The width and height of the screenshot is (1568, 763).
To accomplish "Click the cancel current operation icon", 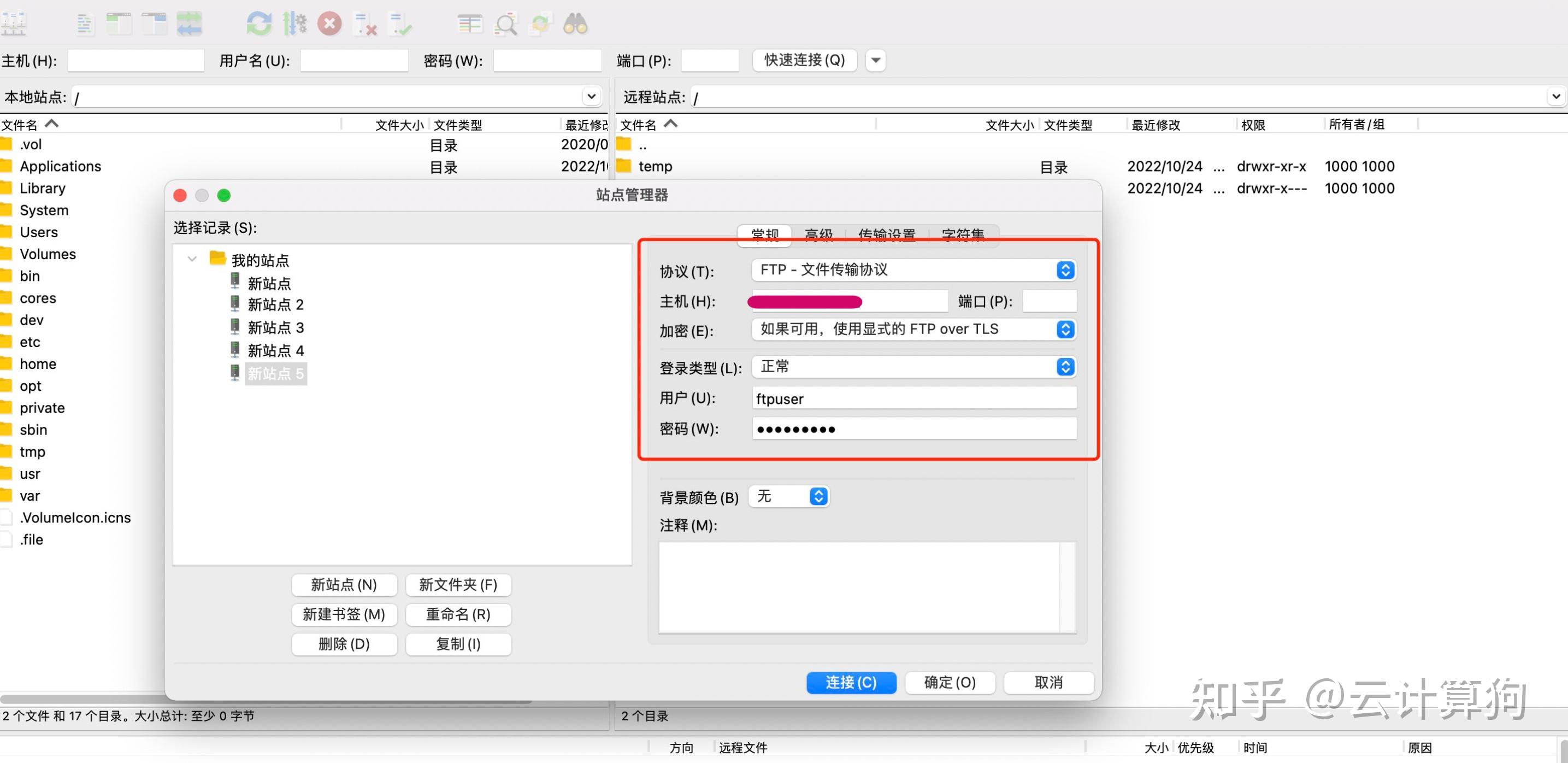I will coord(330,23).
